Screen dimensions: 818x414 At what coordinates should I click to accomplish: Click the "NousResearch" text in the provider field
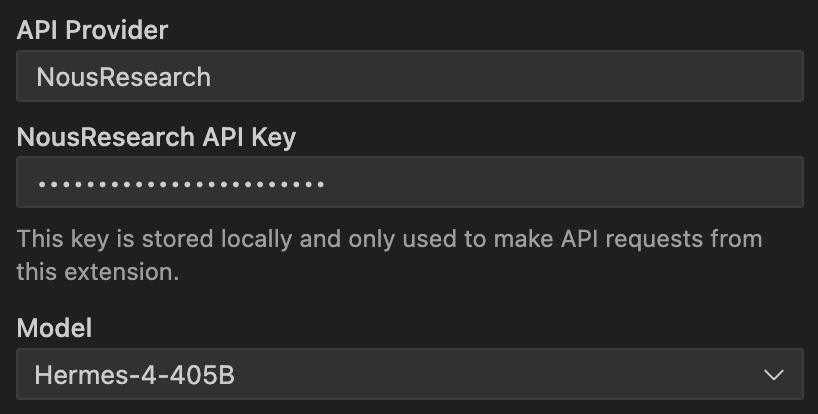pyautogui.click(x=123, y=77)
